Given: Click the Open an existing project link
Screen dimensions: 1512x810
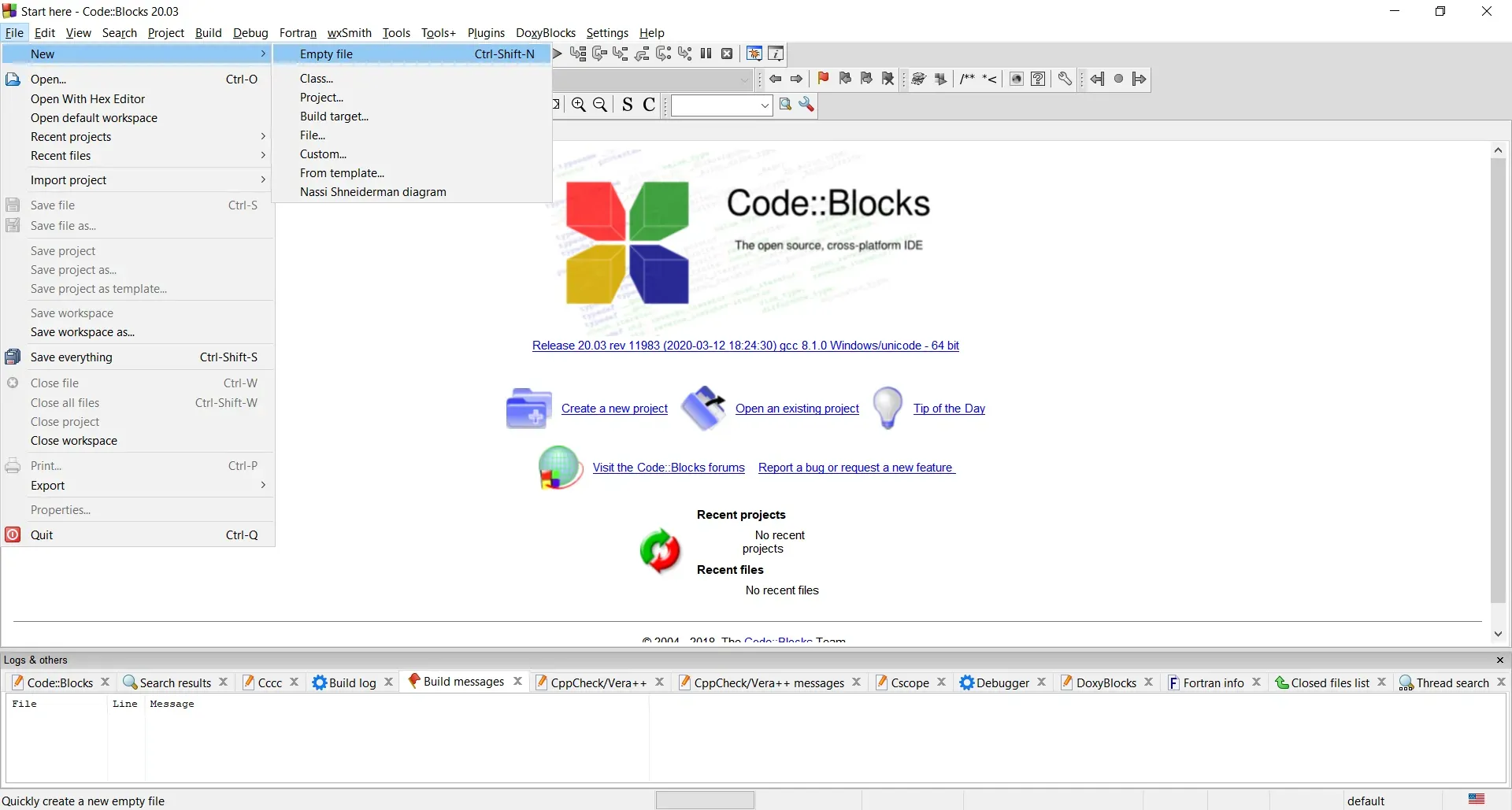Looking at the screenshot, I should tap(797, 408).
